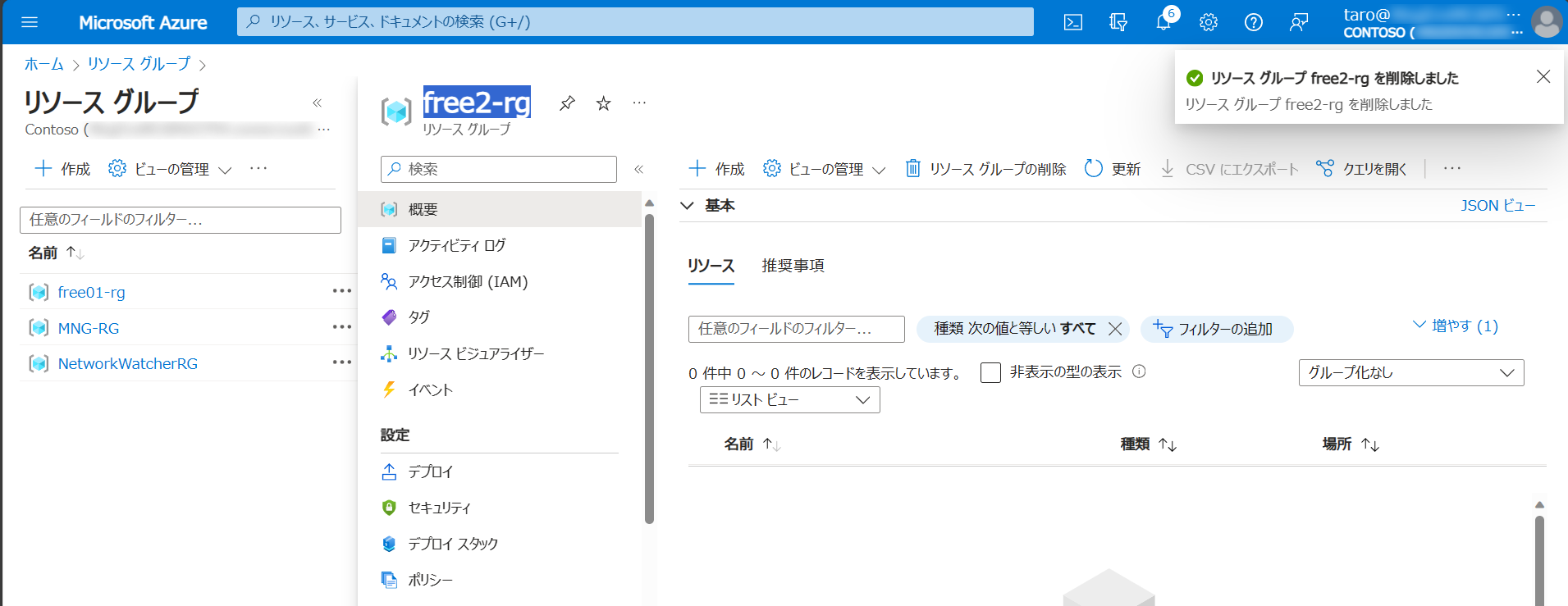
Task: Launch Cloud Shell from the top bar
Action: 1073,22
